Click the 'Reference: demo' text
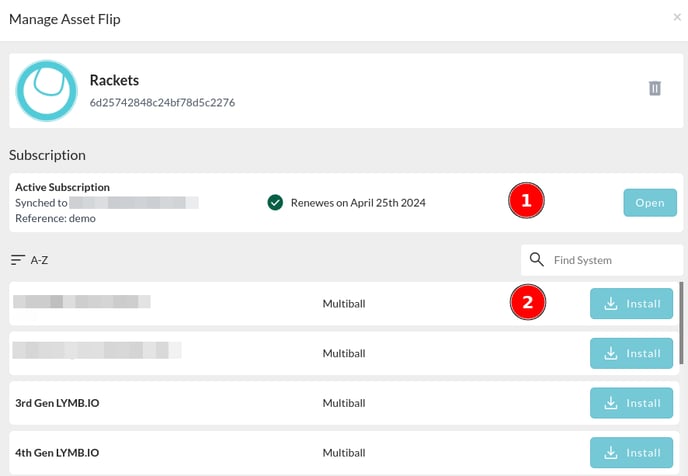Image resolution: width=688 pixels, height=476 pixels. click(x=55, y=218)
